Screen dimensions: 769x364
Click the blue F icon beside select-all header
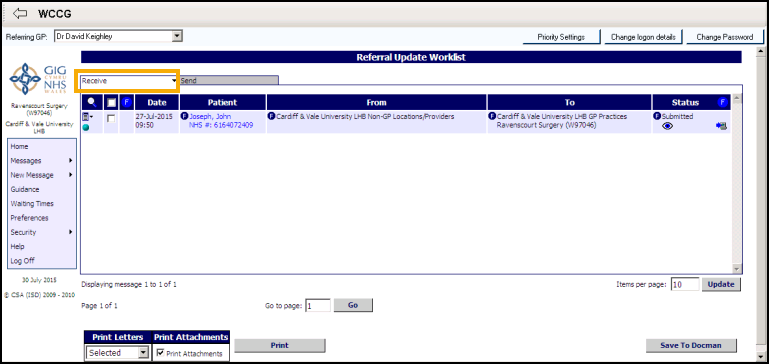coord(126,102)
